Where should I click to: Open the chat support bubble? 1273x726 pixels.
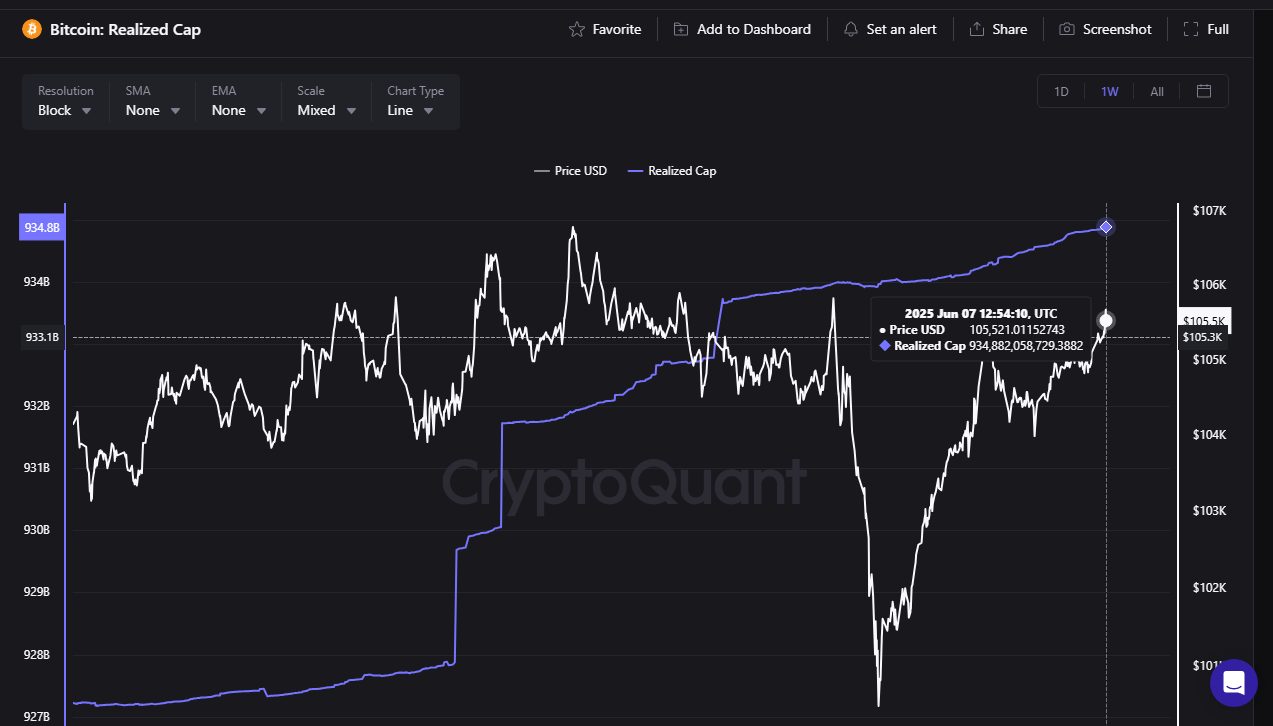[x=1233, y=683]
